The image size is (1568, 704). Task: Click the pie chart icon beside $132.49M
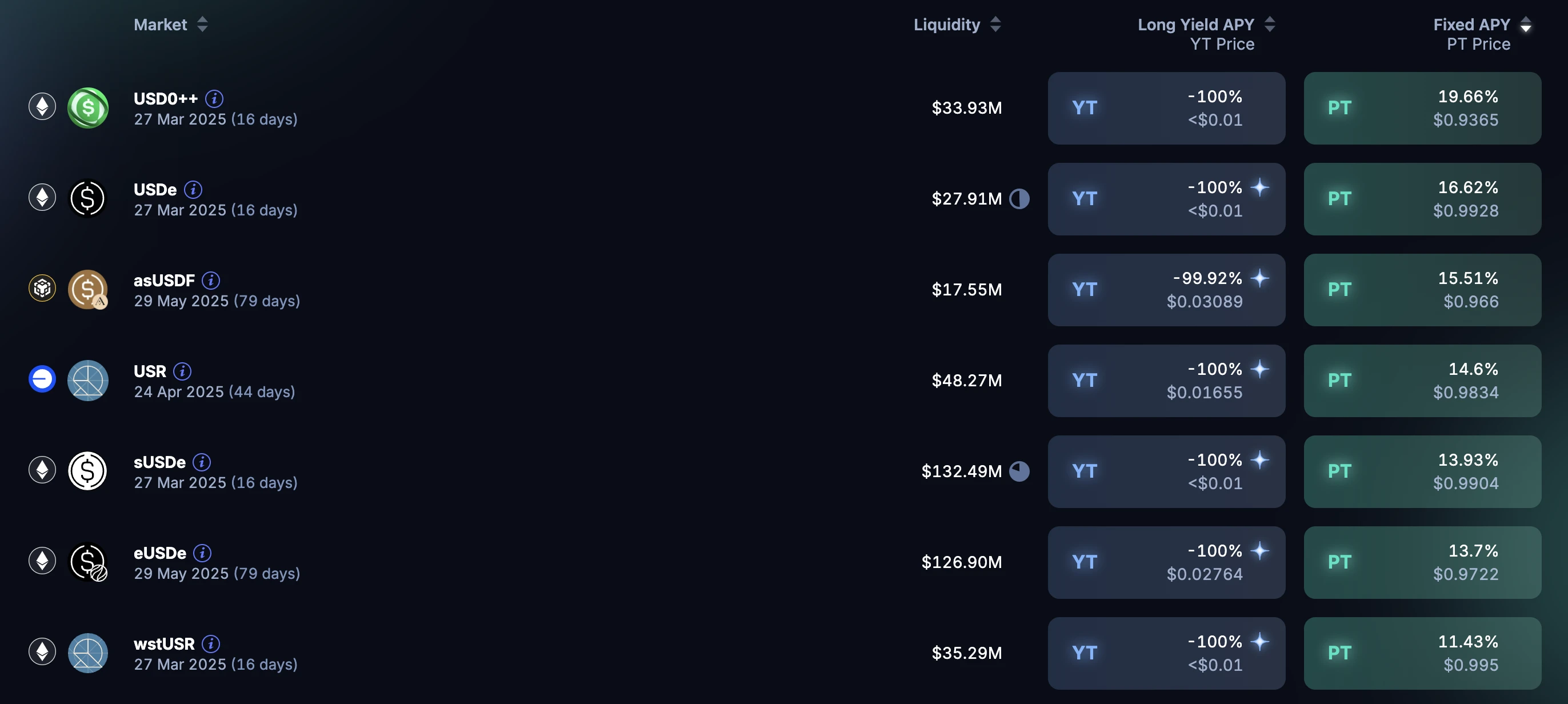tap(1019, 471)
